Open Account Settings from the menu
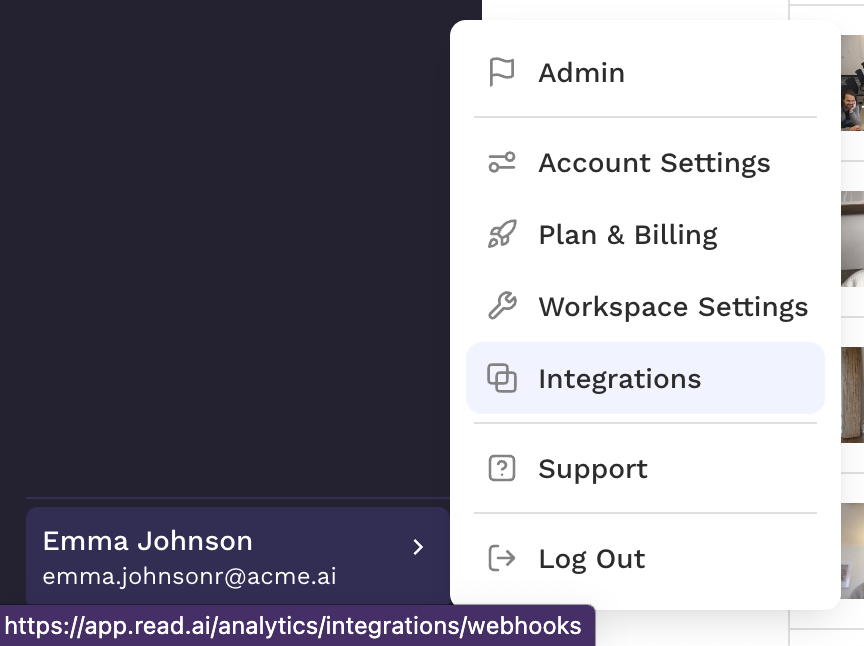Image resolution: width=864 pixels, height=646 pixels. pyautogui.click(x=654, y=163)
